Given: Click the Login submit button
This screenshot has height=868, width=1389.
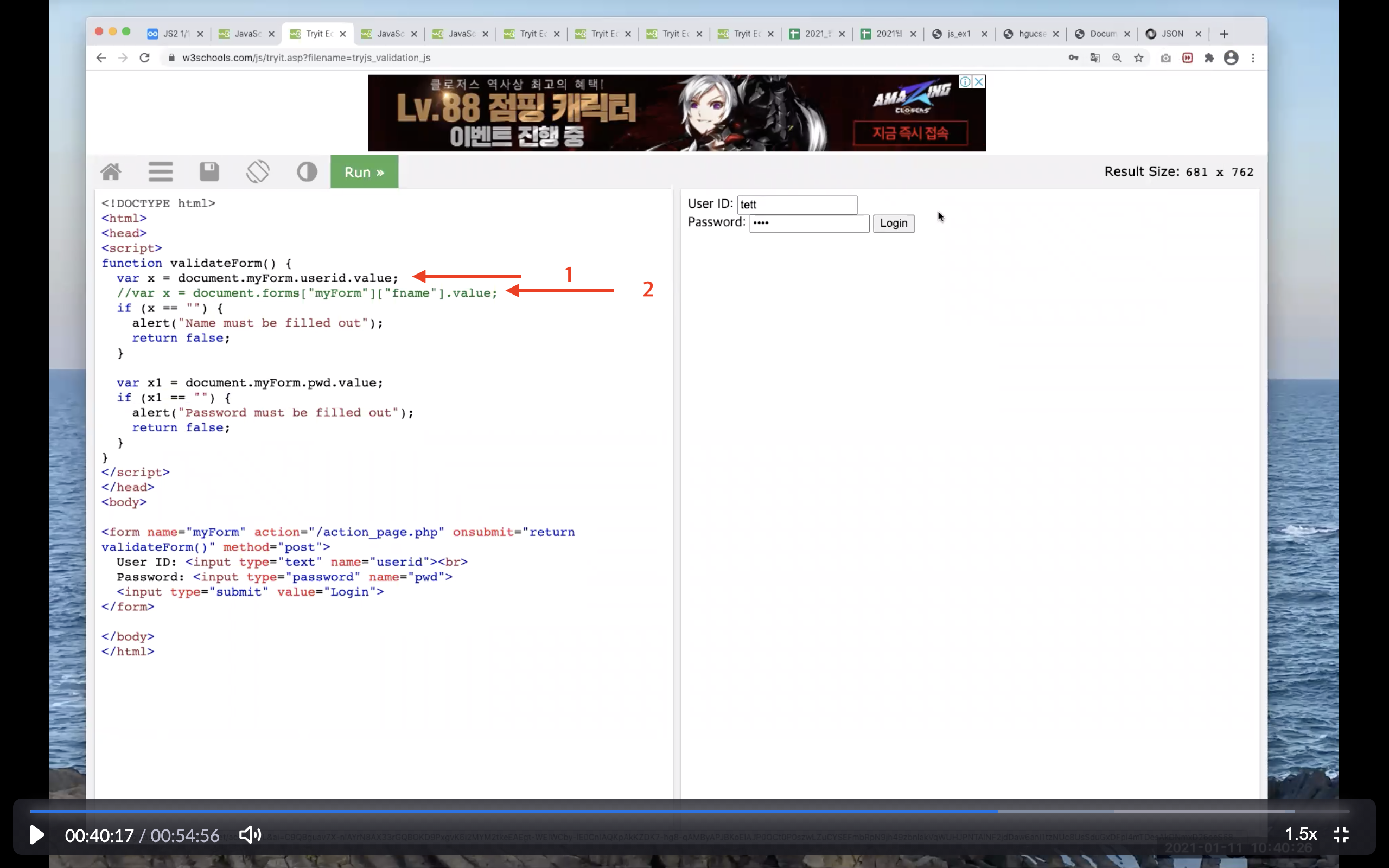Looking at the screenshot, I should point(893,224).
